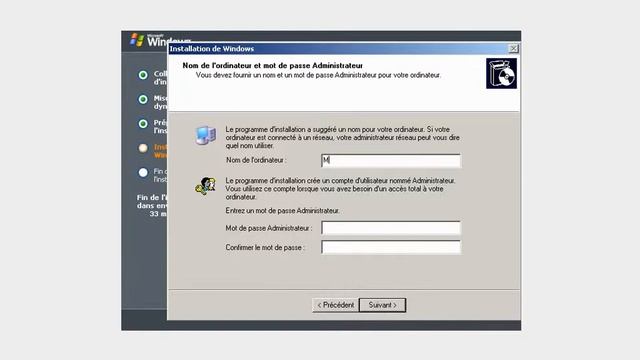Select the Confirmer le mot de passe field
The height and width of the screenshot is (360, 640).
click(x=391, y=247)
